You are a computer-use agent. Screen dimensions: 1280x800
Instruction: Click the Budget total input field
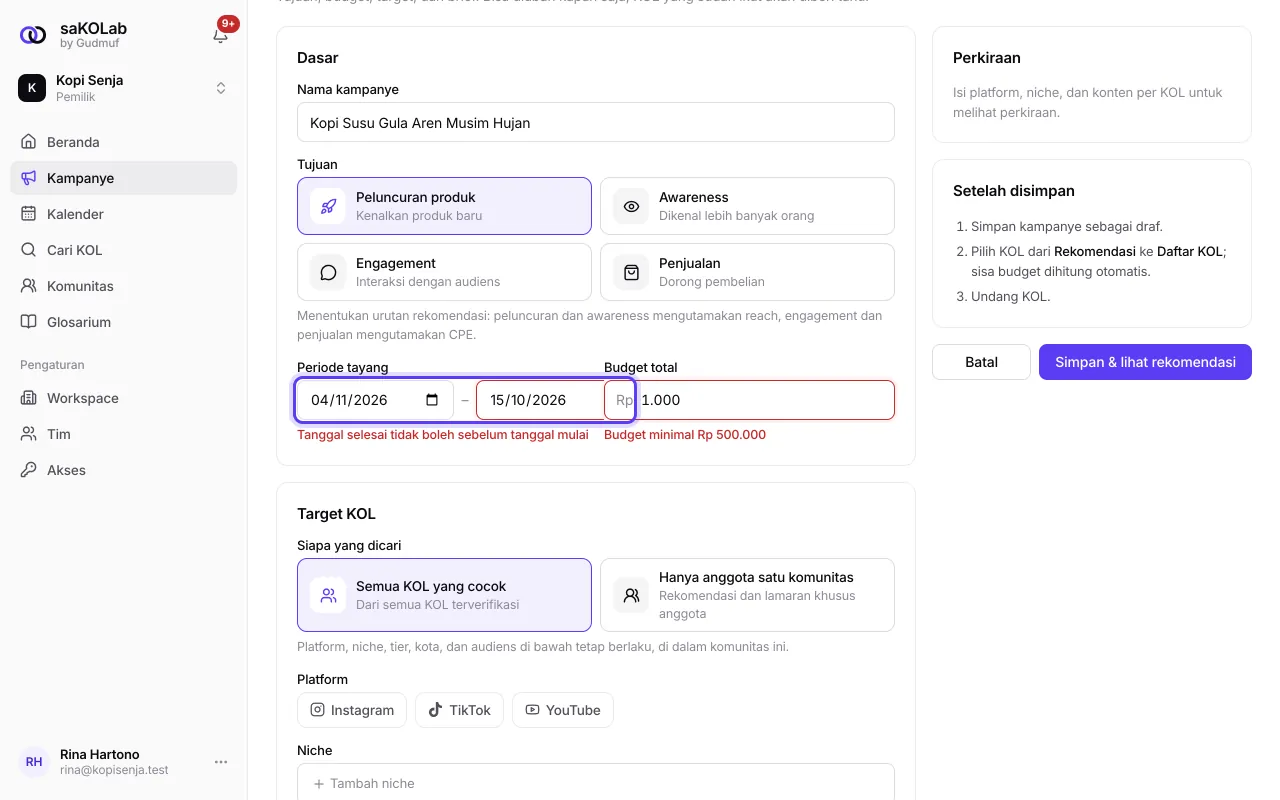click(749, 400)
